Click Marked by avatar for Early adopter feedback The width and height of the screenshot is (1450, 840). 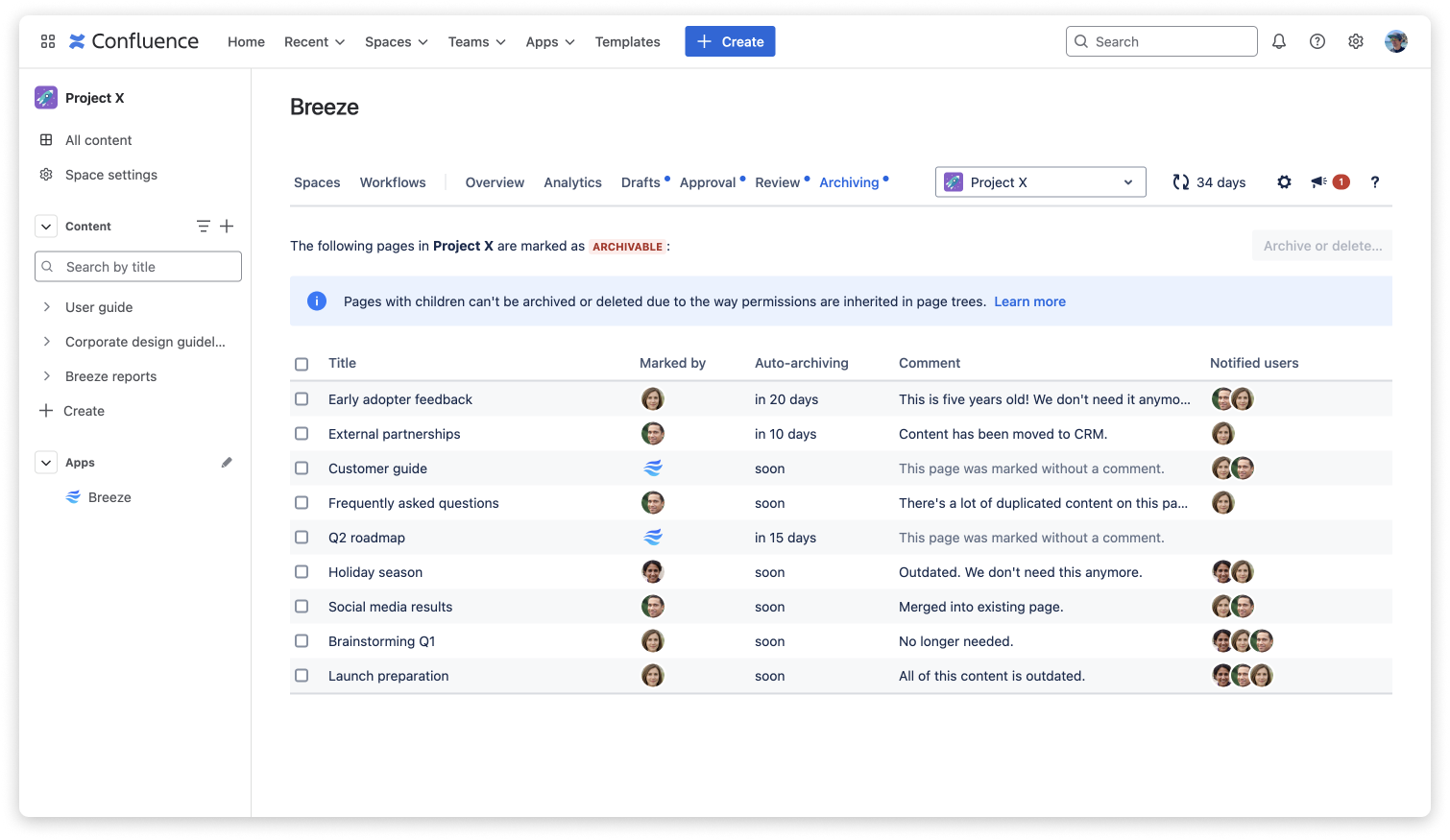(x=653, y=399)
